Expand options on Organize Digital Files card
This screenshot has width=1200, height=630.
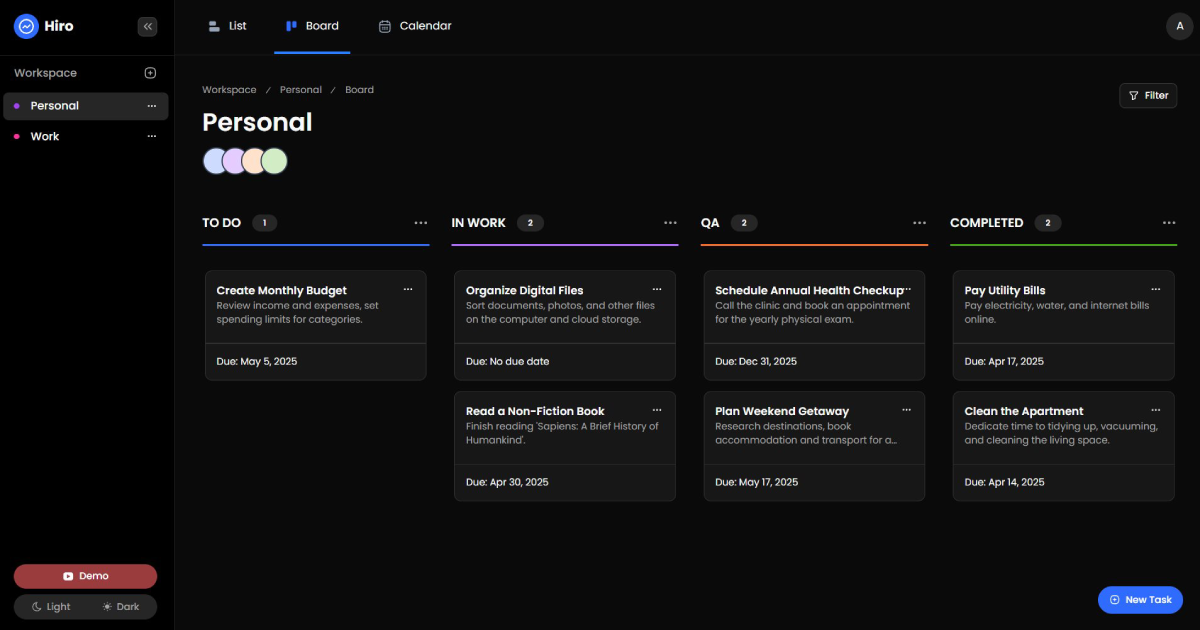657,289
